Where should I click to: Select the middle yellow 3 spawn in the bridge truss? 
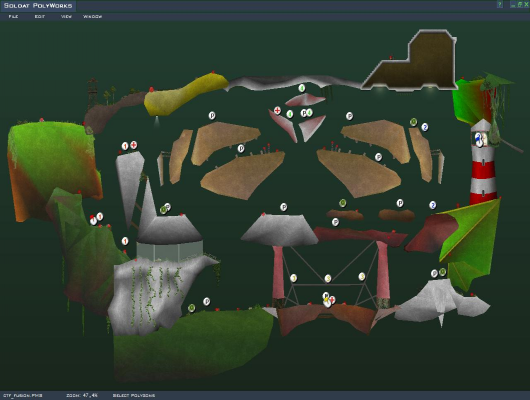coord(328,278)
